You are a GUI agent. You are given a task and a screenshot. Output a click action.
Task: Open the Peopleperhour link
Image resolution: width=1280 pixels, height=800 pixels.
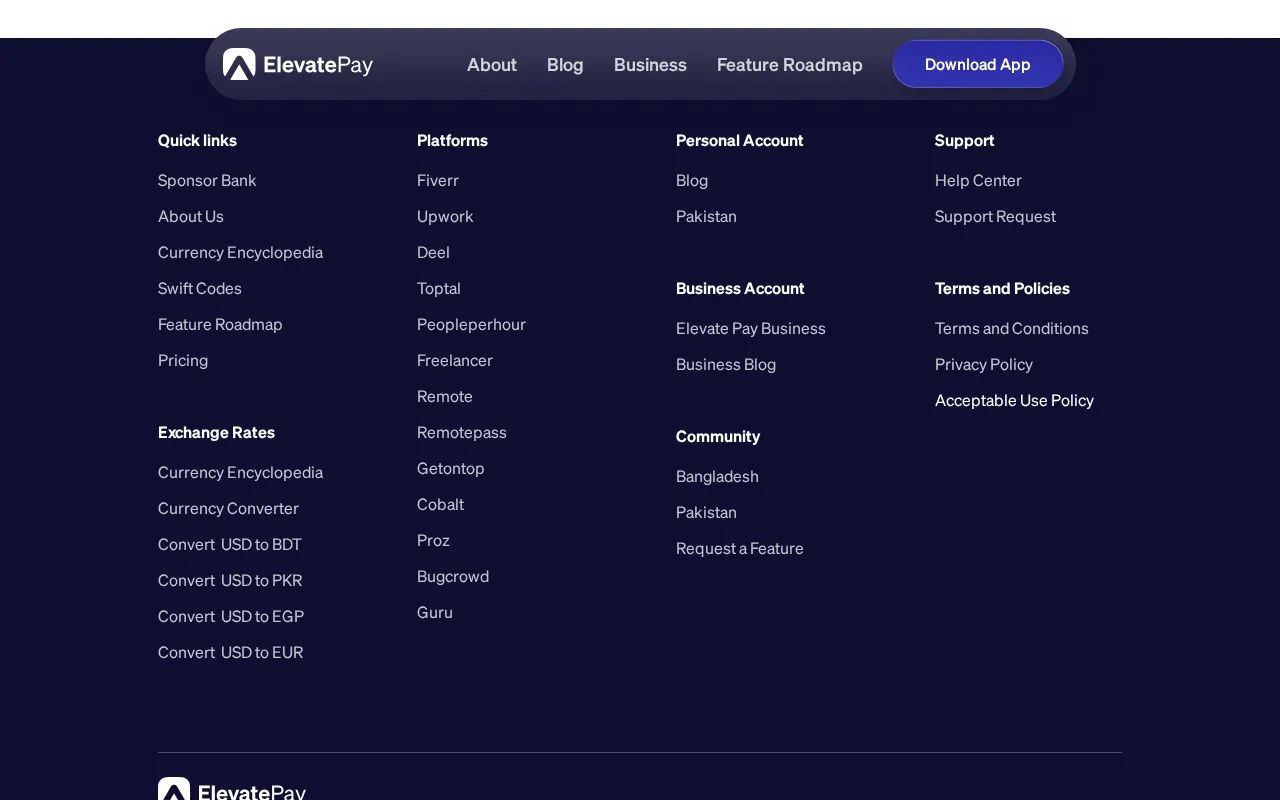pos(471,324)
